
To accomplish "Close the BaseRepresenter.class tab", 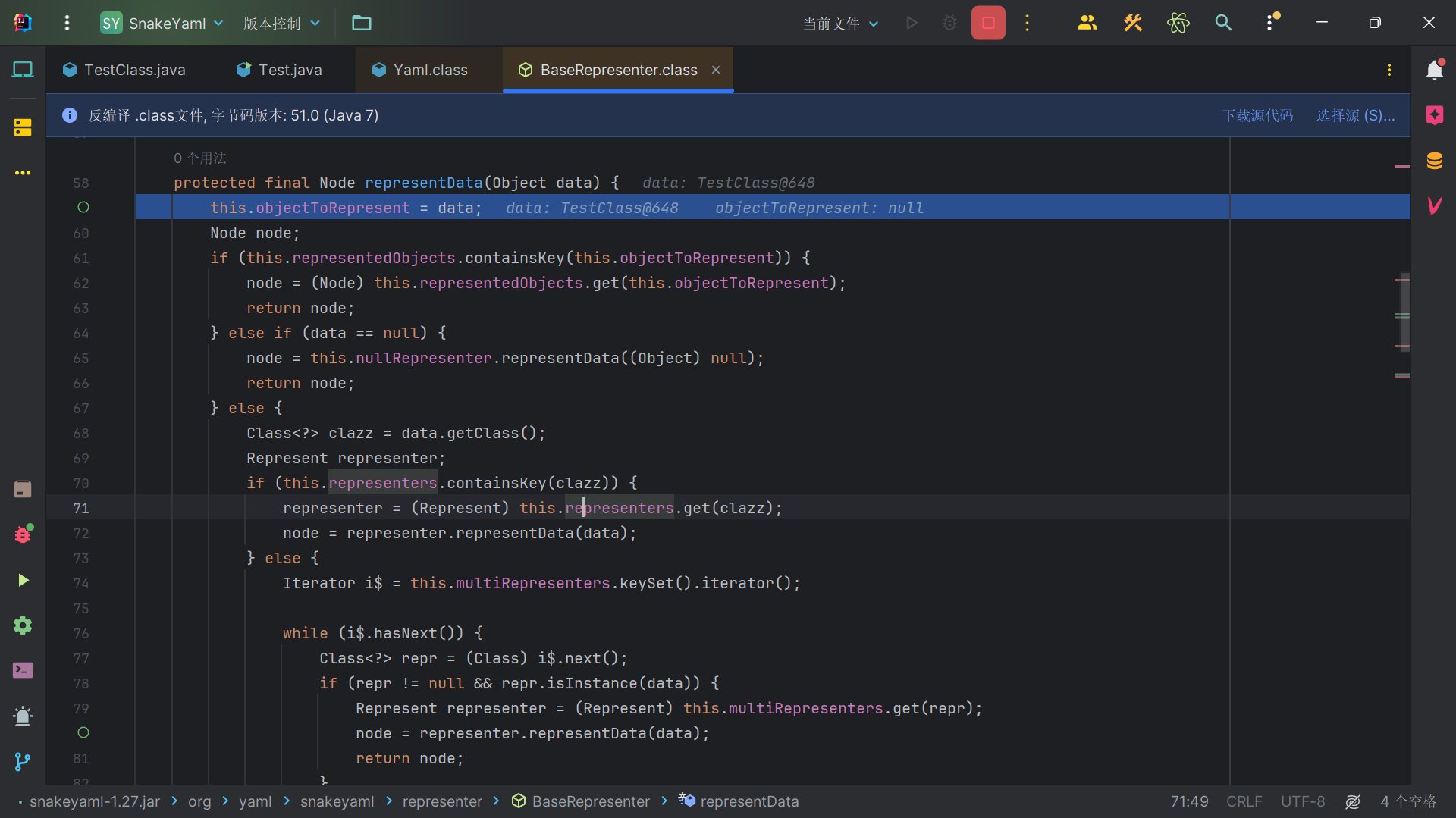I will click(716, 70).
